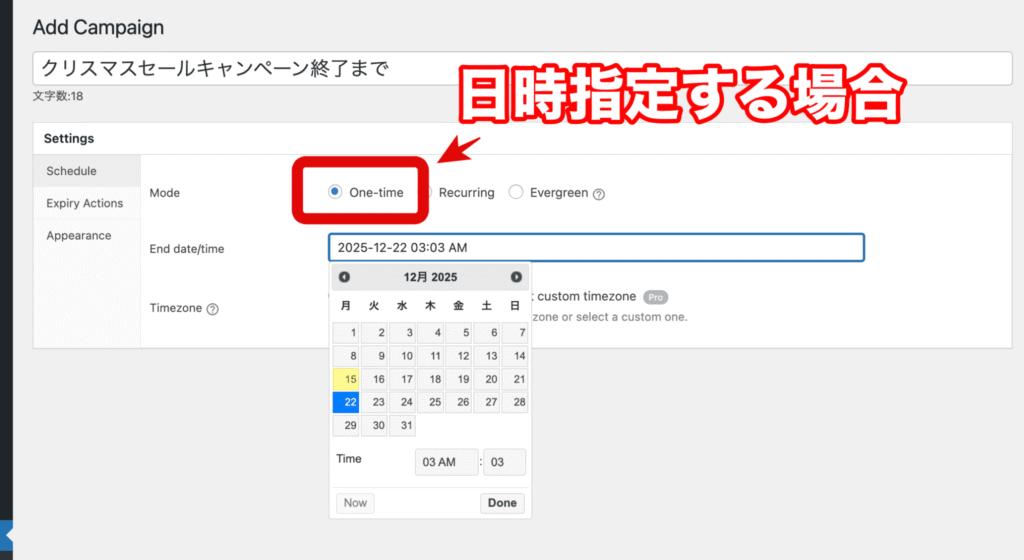Pick December 23 in the calendar
The height and width of the screenshot is (560, 1024).
pyautogui.click(x=374, y=402)
